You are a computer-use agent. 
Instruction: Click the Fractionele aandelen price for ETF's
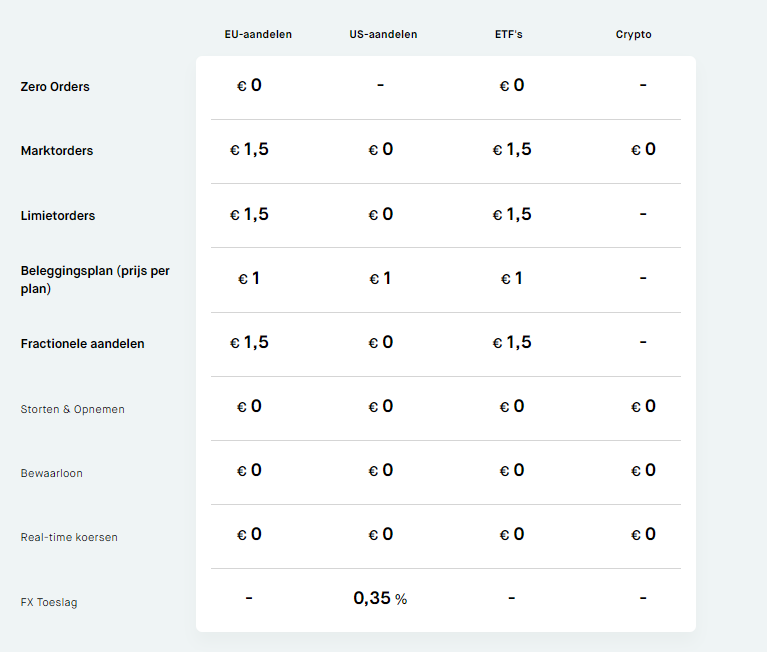pos(511,342)
